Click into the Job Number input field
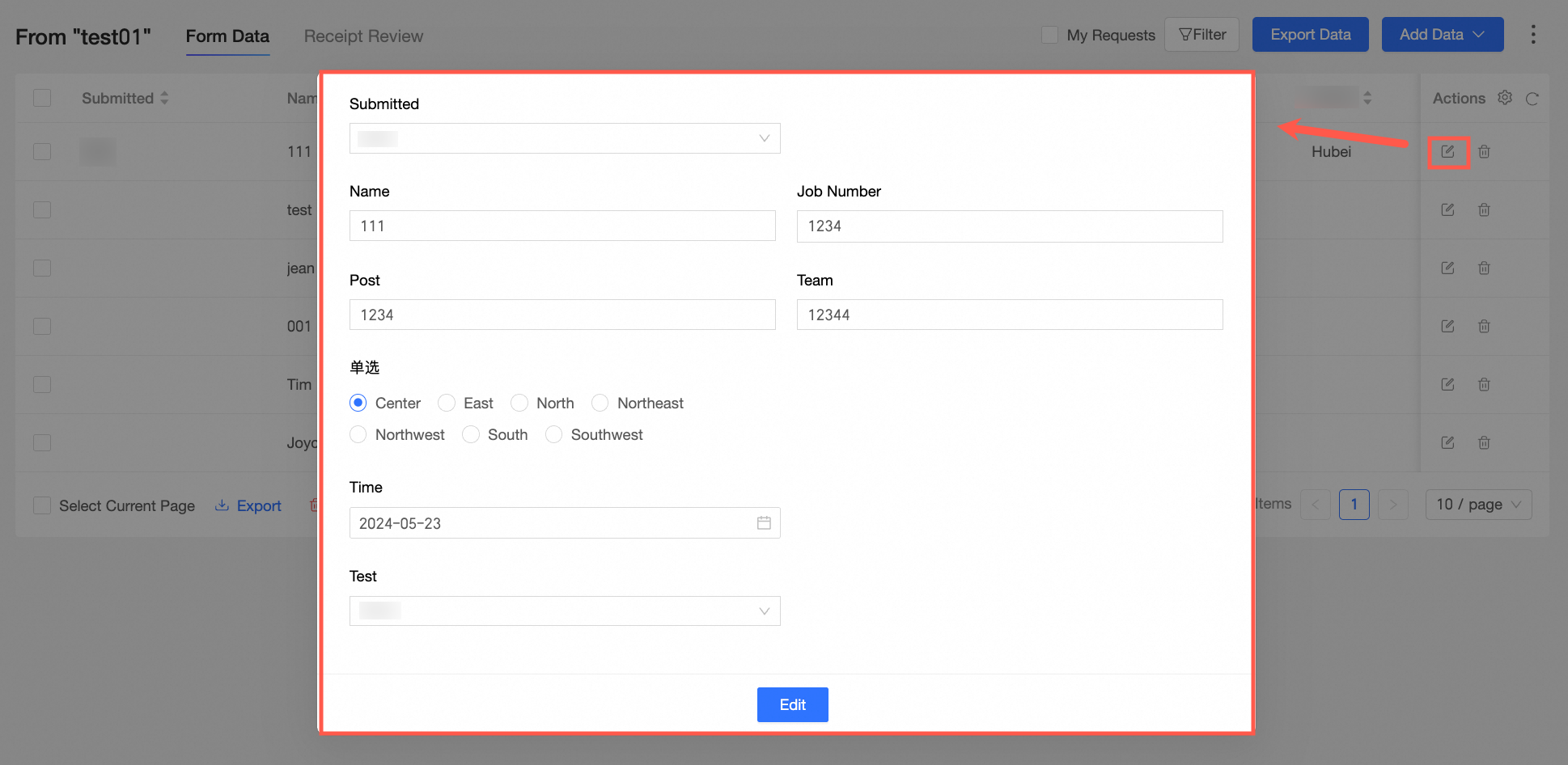The width and height of the screenshot is (1568, 765). (1010, 226)
